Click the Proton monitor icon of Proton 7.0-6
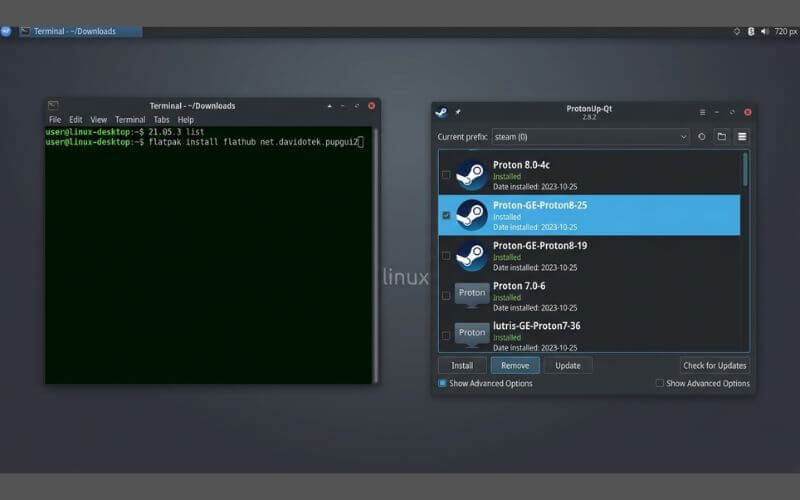The height and width of the screenshot is (500, 800). [471, 295]
